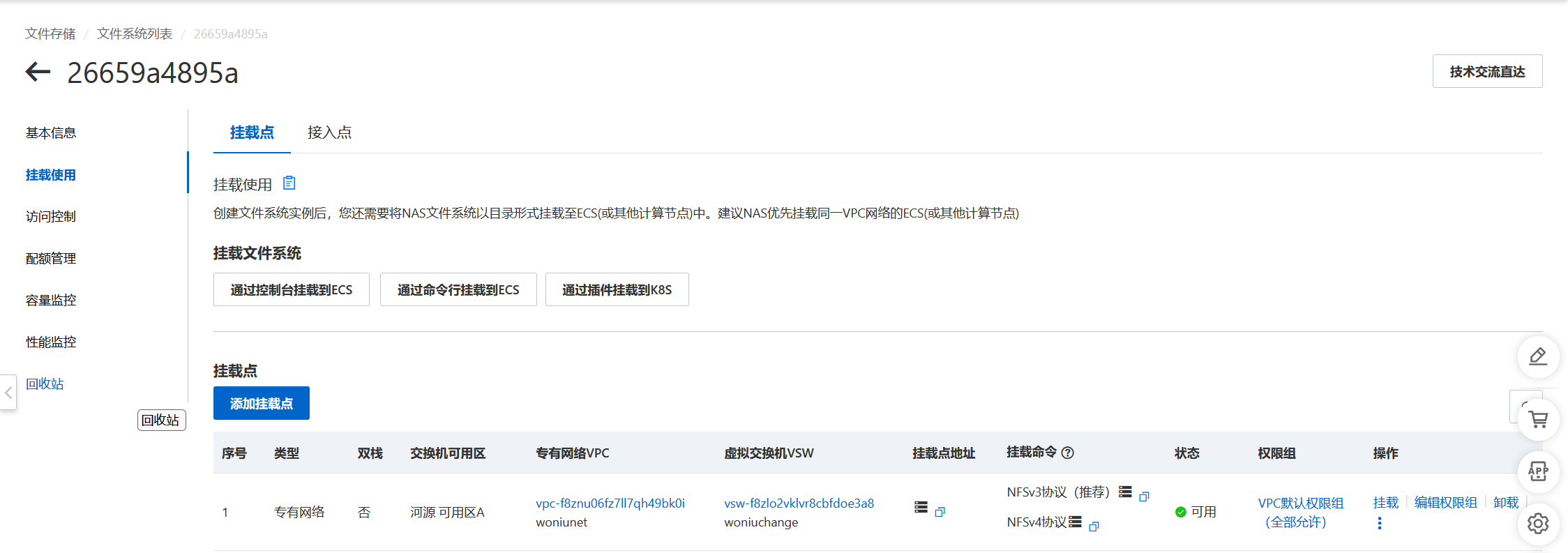Click the woniuchange vswitch name text
This screenshot has width=1568, height=553.
[x=761, y=522]
